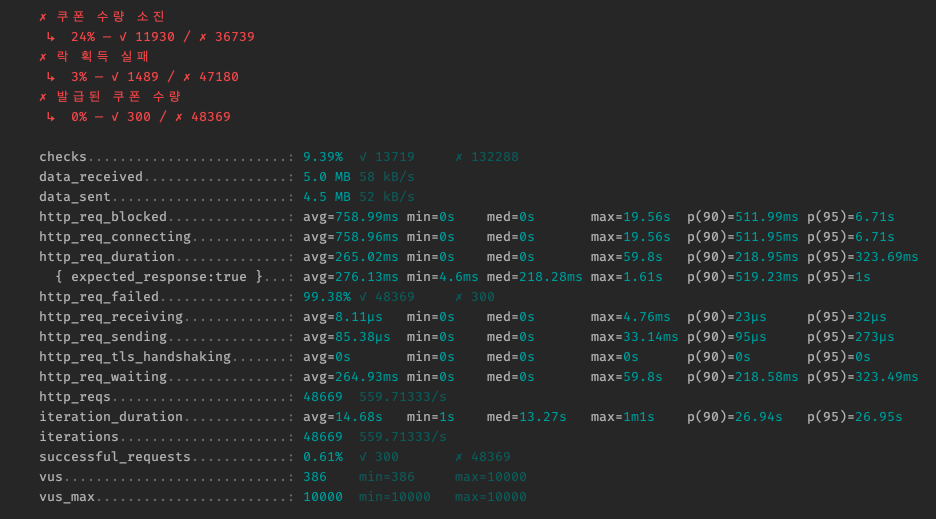Select avg=758.99ms in http_req_blocked row
936x519 pixels.
tap(350, 217)
